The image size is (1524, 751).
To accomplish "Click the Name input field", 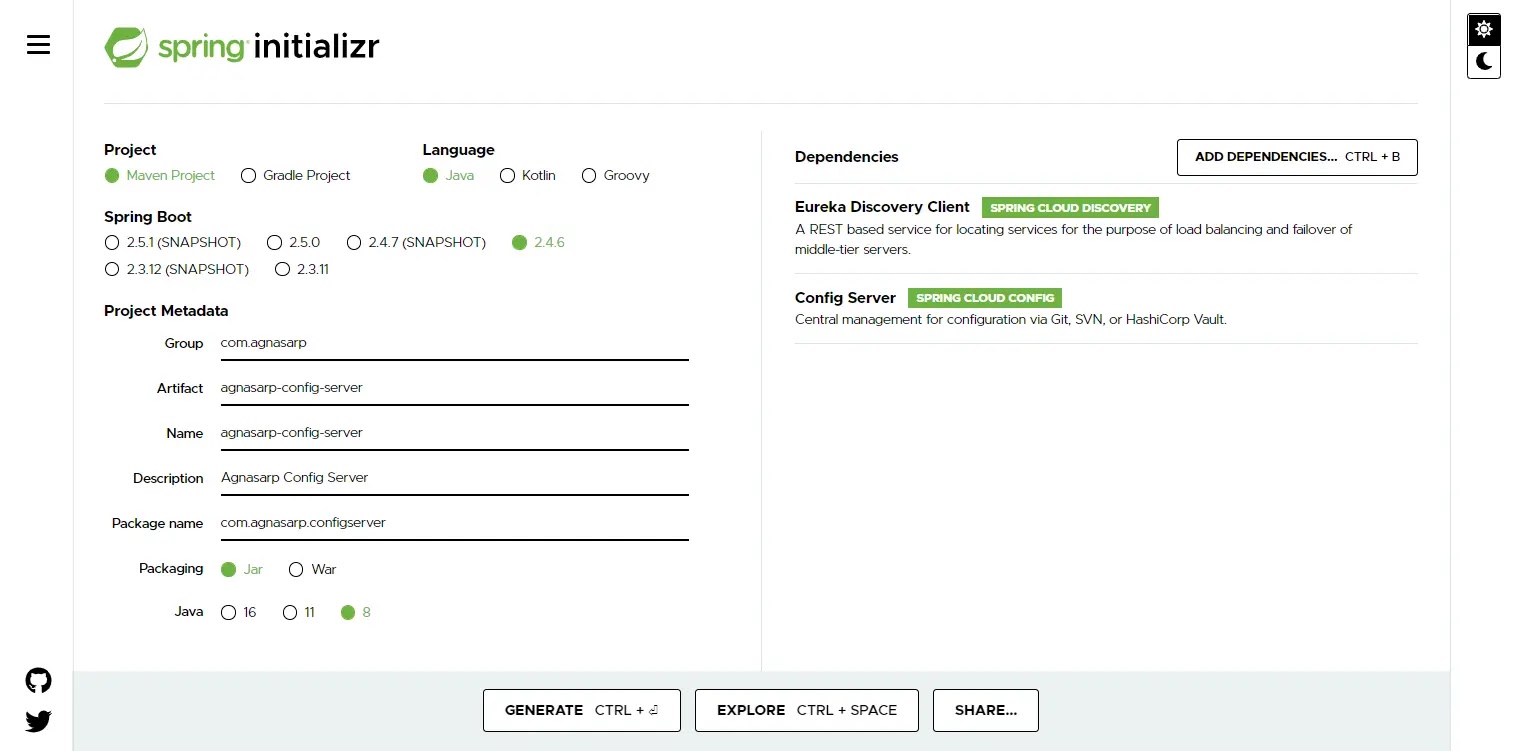I will tap(454, 433).
